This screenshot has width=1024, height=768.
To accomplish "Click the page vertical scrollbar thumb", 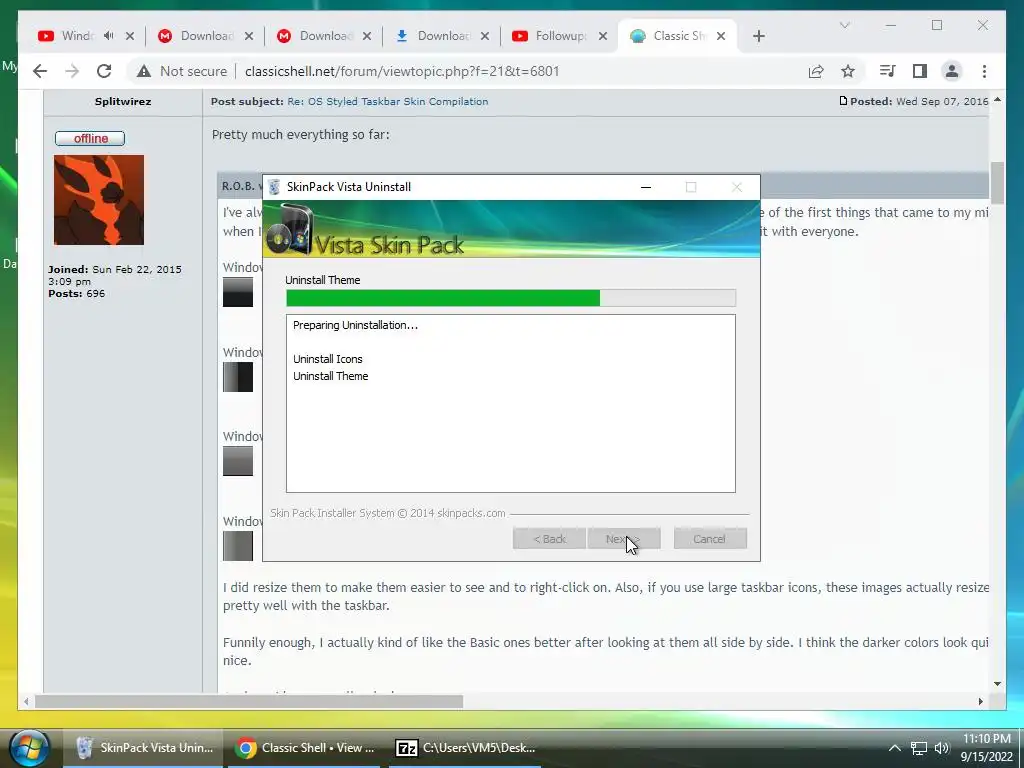I will tap(997, 183).
